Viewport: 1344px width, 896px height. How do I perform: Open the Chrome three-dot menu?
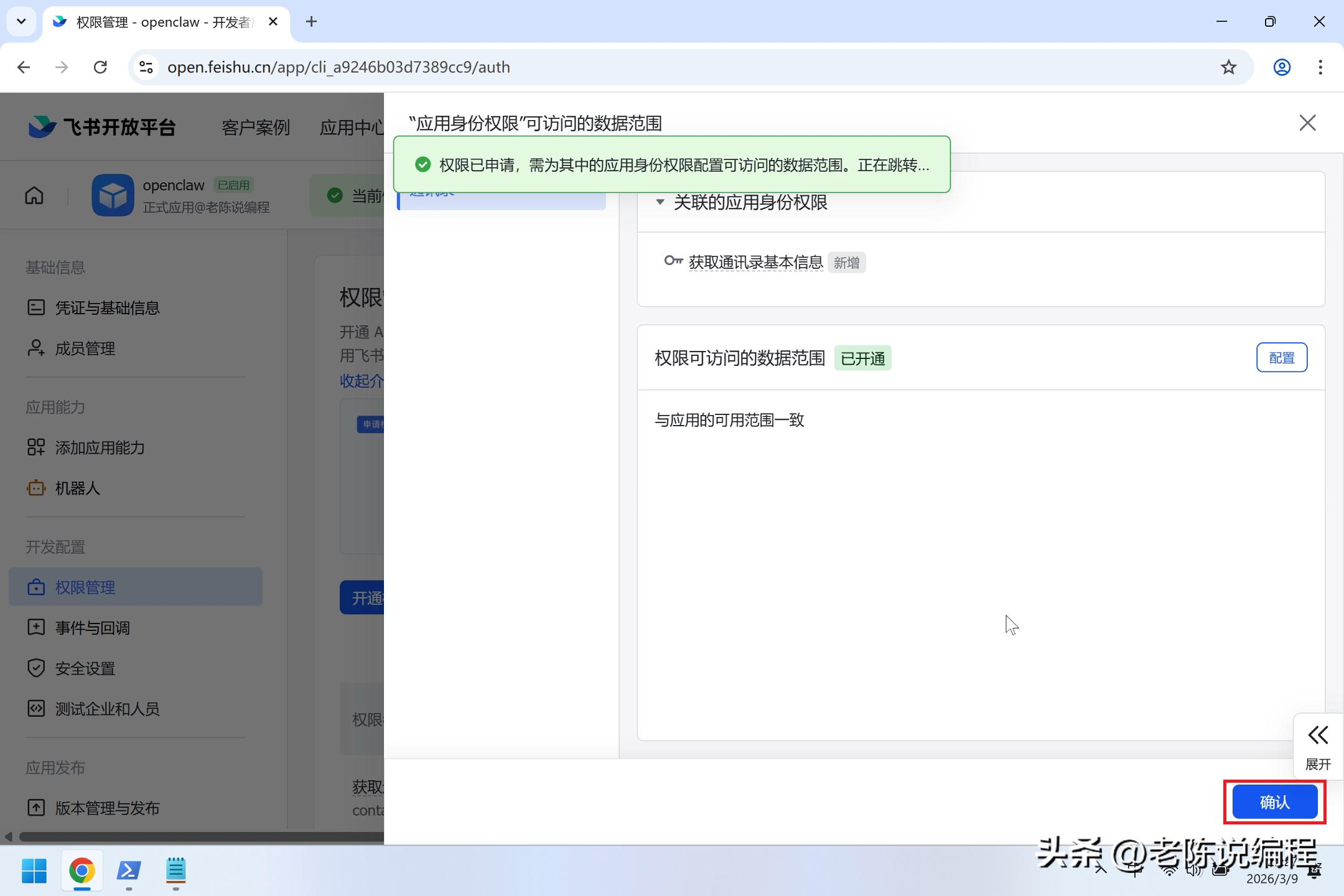click(1320, 67)
